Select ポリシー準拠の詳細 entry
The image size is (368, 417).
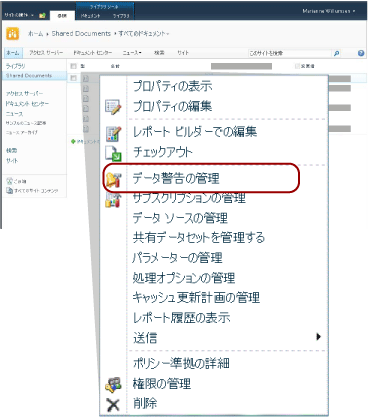point(181,363)
